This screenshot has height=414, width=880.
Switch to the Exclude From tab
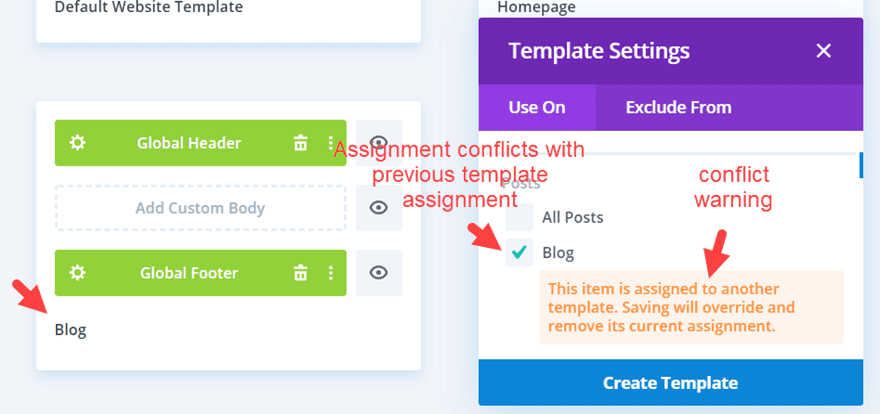(x=678, y=107)
